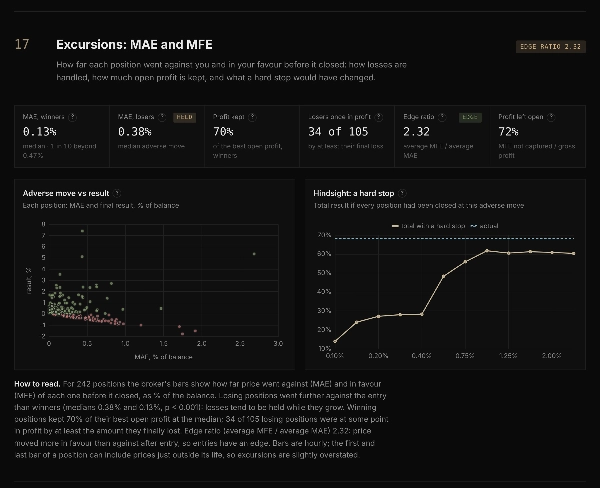Click the 'median adverse move' caption

[x=151, y=146]
